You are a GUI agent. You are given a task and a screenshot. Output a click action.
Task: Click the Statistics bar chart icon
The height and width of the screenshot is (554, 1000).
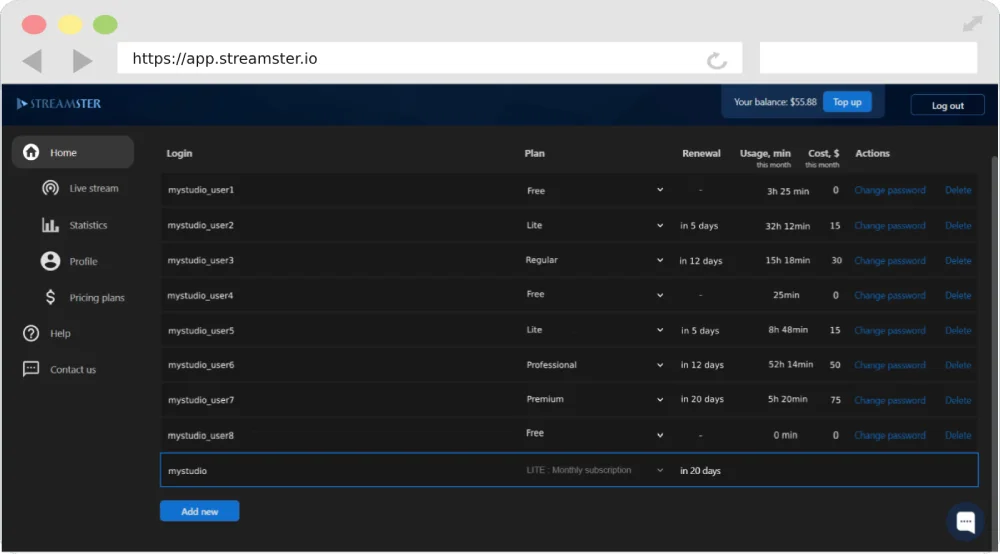point(50,224)
